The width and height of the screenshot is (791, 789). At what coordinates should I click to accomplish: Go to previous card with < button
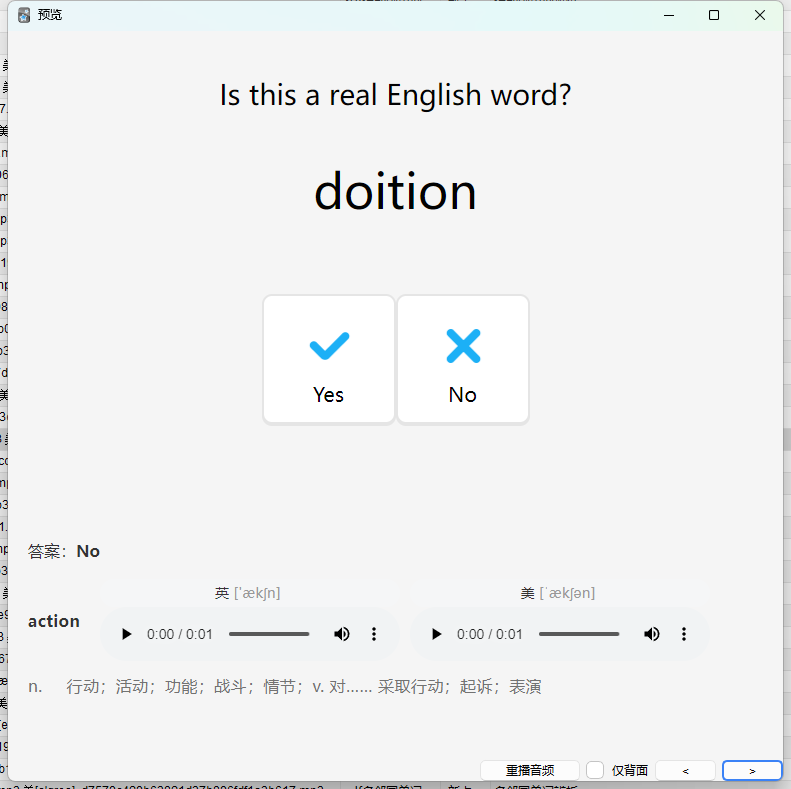(685, 770)
